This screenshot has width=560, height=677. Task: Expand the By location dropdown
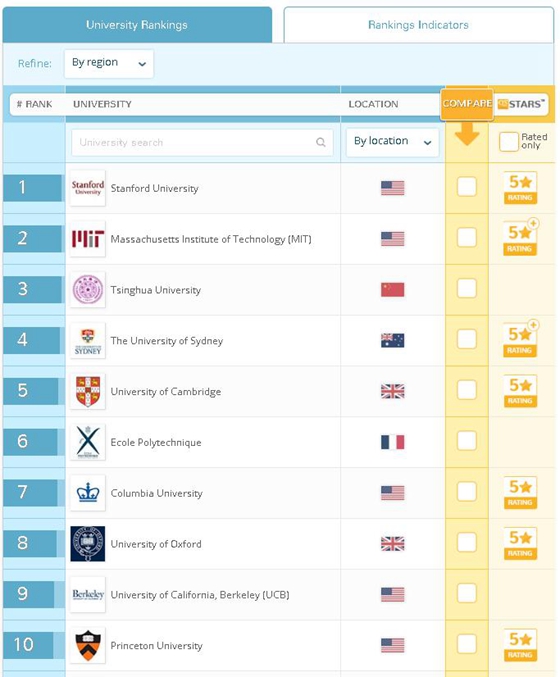point(392,142)
